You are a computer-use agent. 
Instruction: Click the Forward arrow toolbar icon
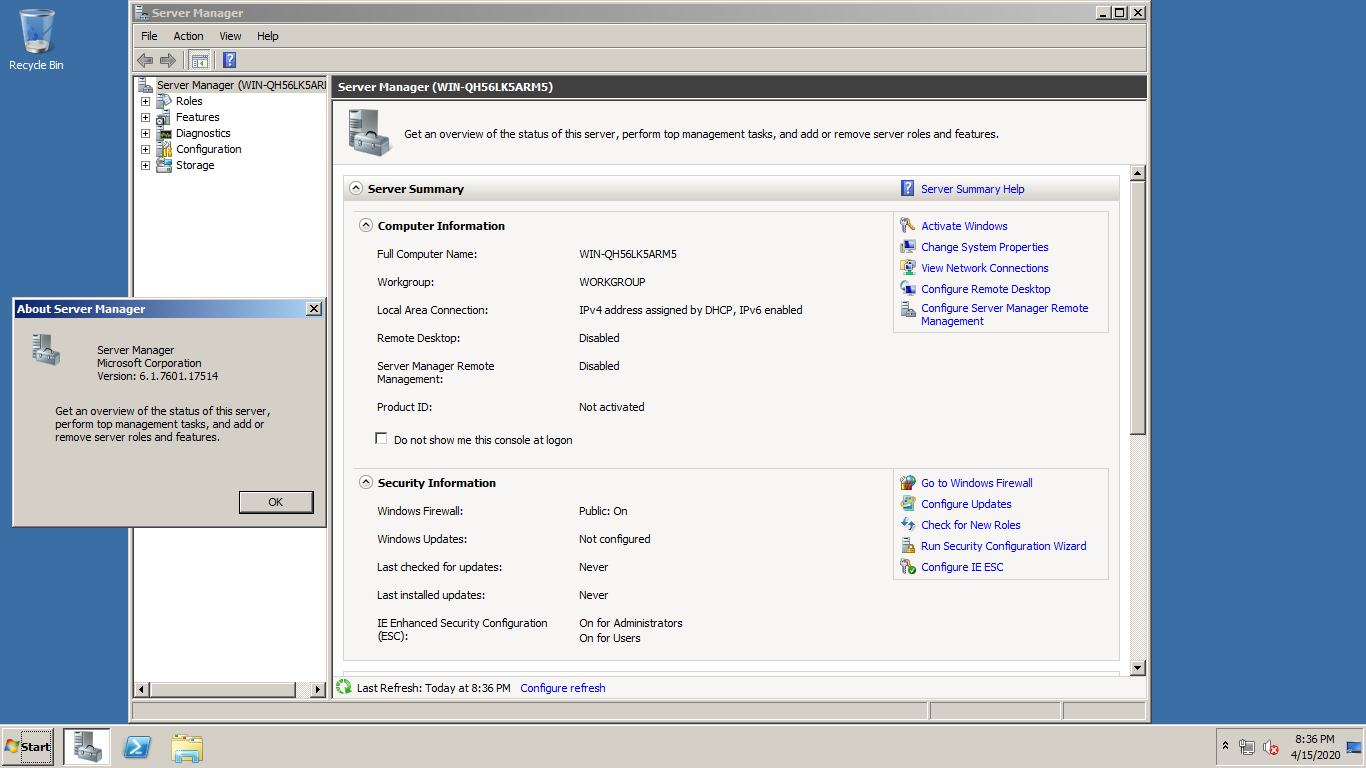(168, 60)
